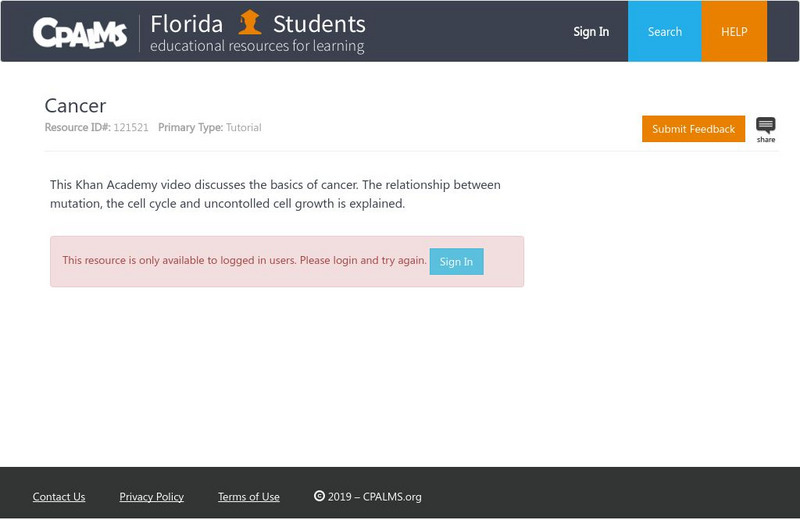Viewport: 800px width, 520px height.
Task: Click the Khan Academy video description text
Action: pyautogui.click(x=275, y=194)
